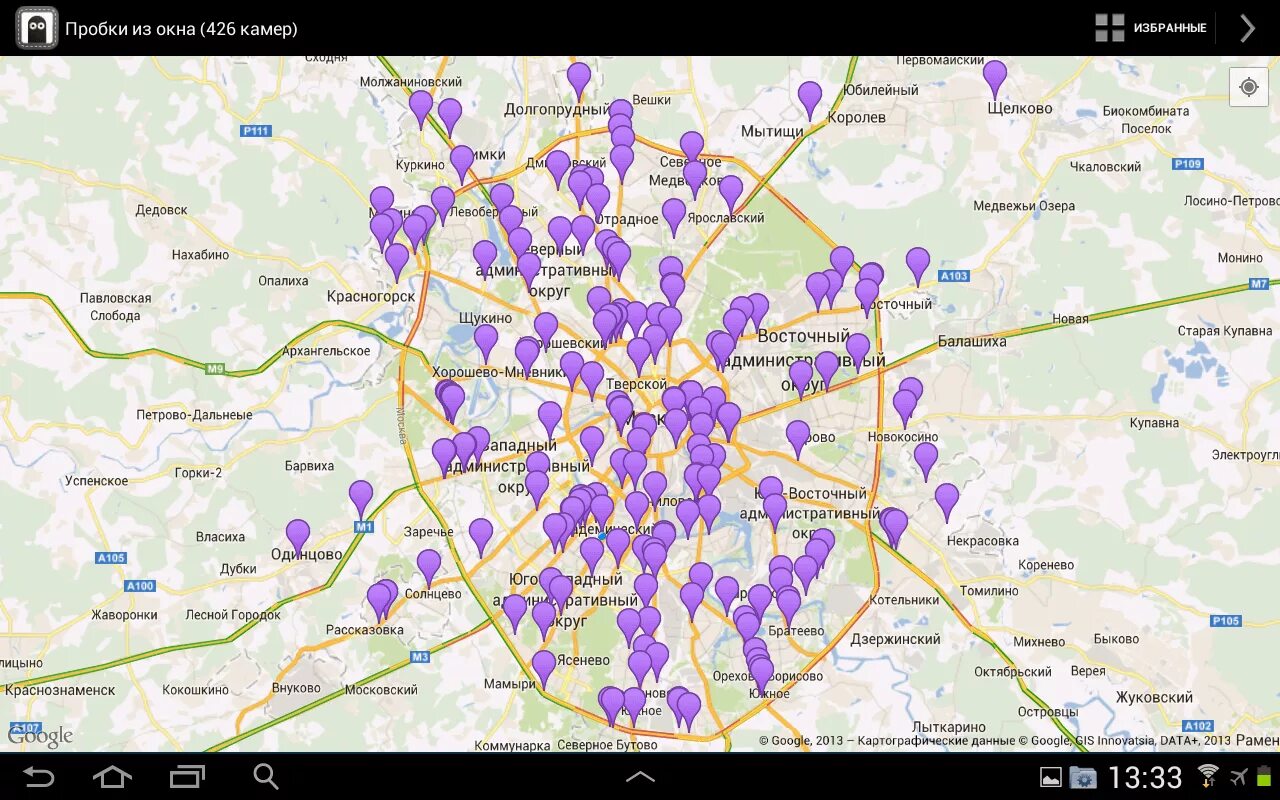Select the camera pin above Одинцово
1280x800 pixels.
[x=298, y=536]
